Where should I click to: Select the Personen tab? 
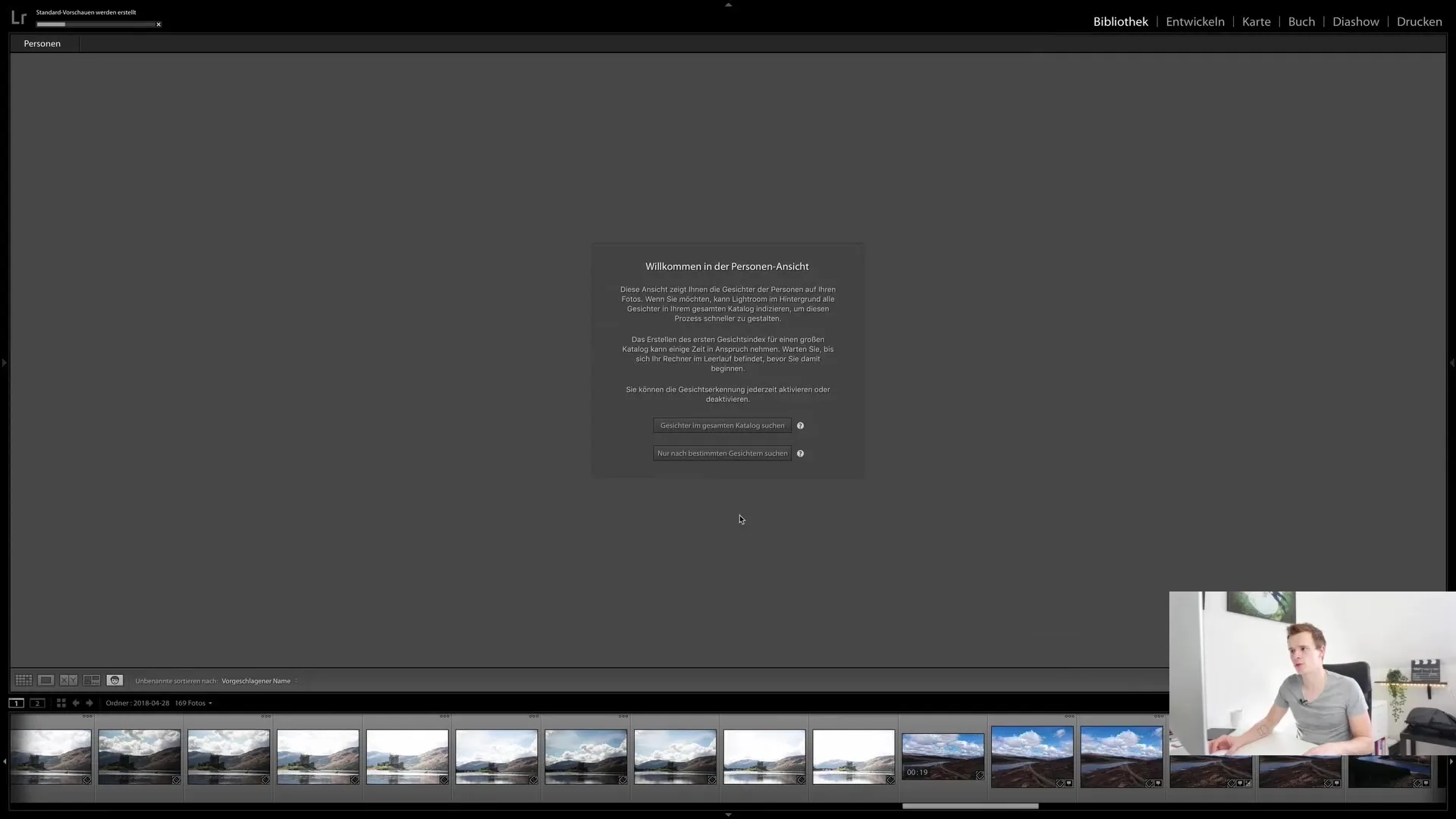pos(42,43)
